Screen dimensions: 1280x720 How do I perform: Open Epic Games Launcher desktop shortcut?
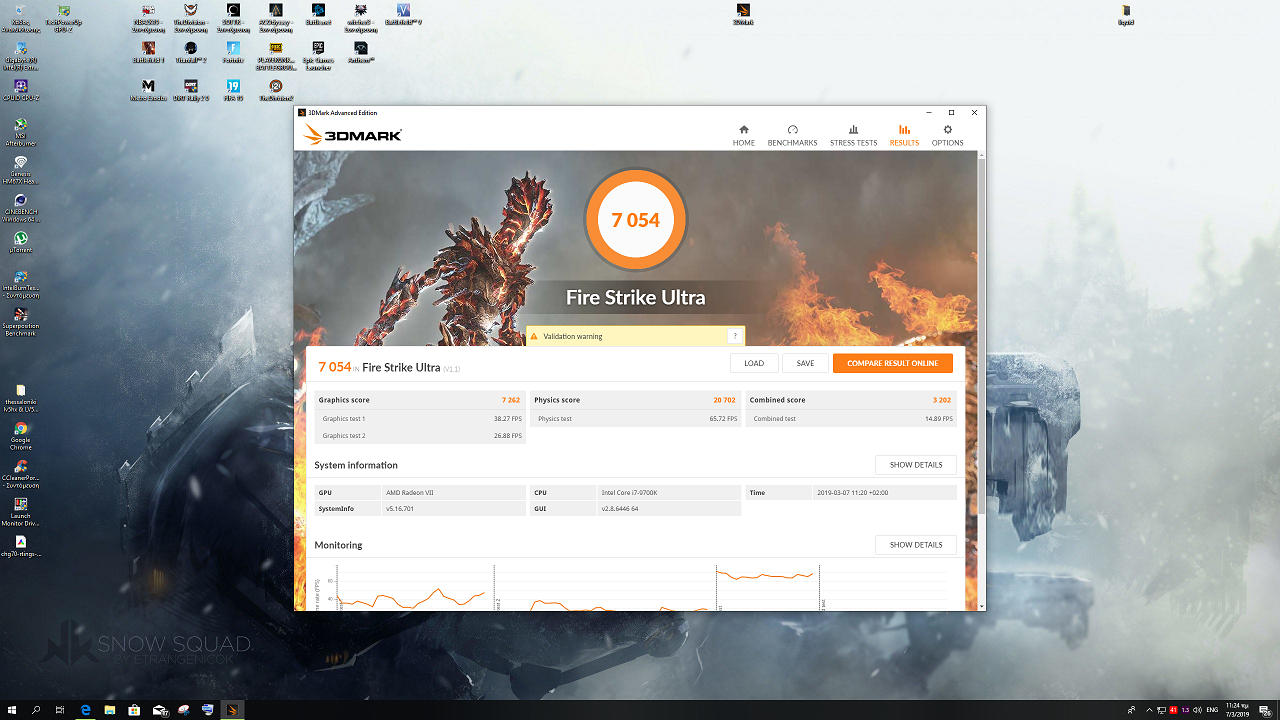(318, 55)
